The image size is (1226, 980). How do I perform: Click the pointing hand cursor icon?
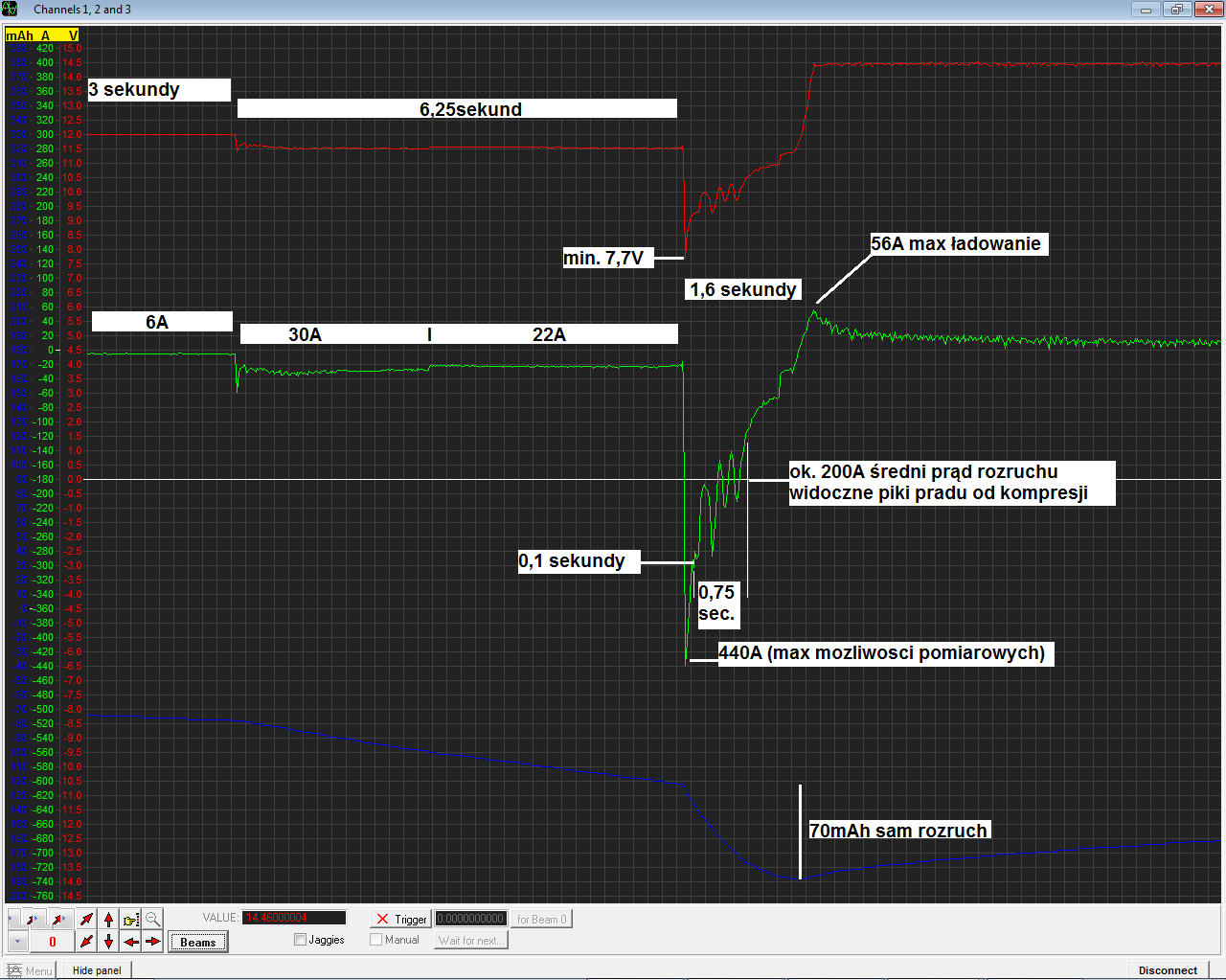130,920
